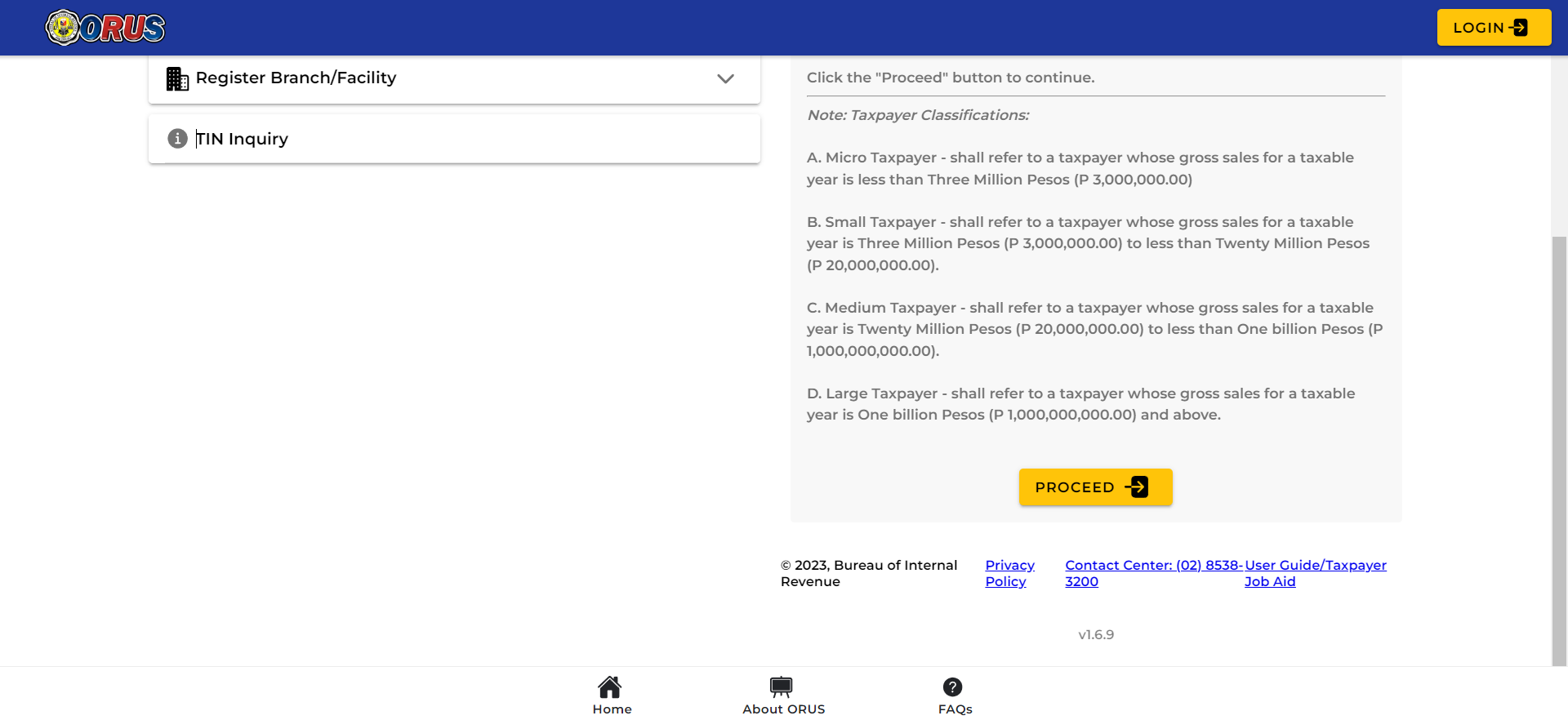
Task: Click the Contact Center (02) 8538-3200 link
Action: (x=1152, y=566)
